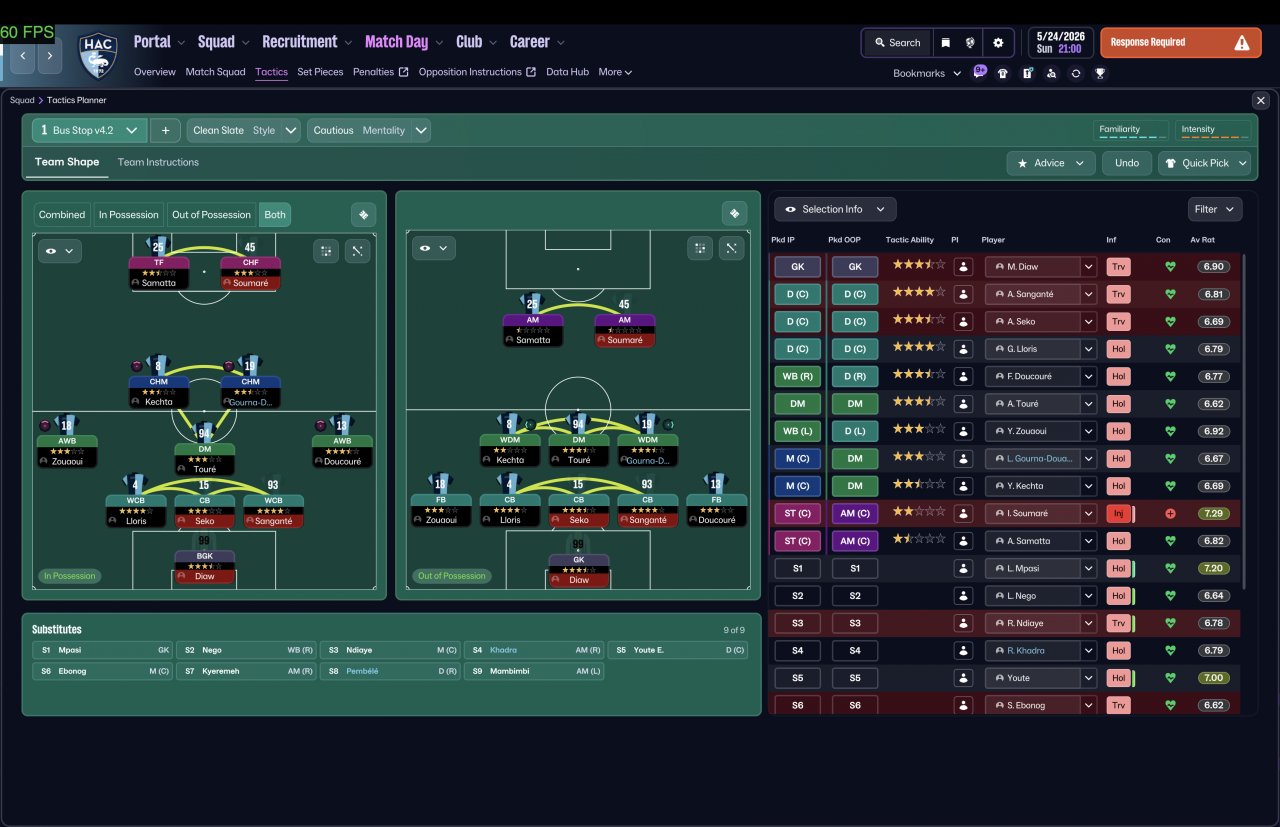Open player instructions icon for I. Soumaré
This screenshot has height=827, width=1280.
[963, 513]
